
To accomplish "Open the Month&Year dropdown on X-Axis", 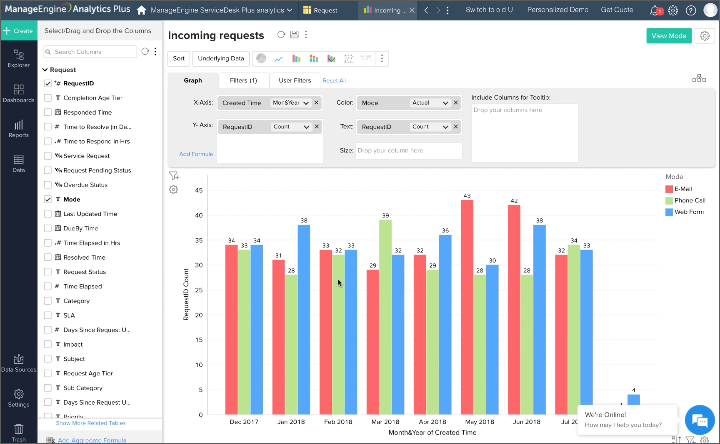I will tap(290, 102).
